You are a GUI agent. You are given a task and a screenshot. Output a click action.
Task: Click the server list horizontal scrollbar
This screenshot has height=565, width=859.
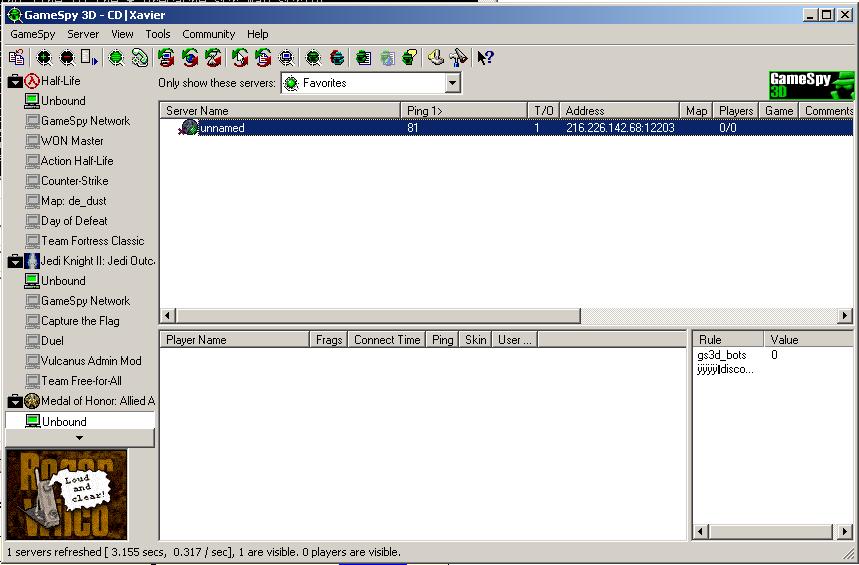click(x=370, y=316)
